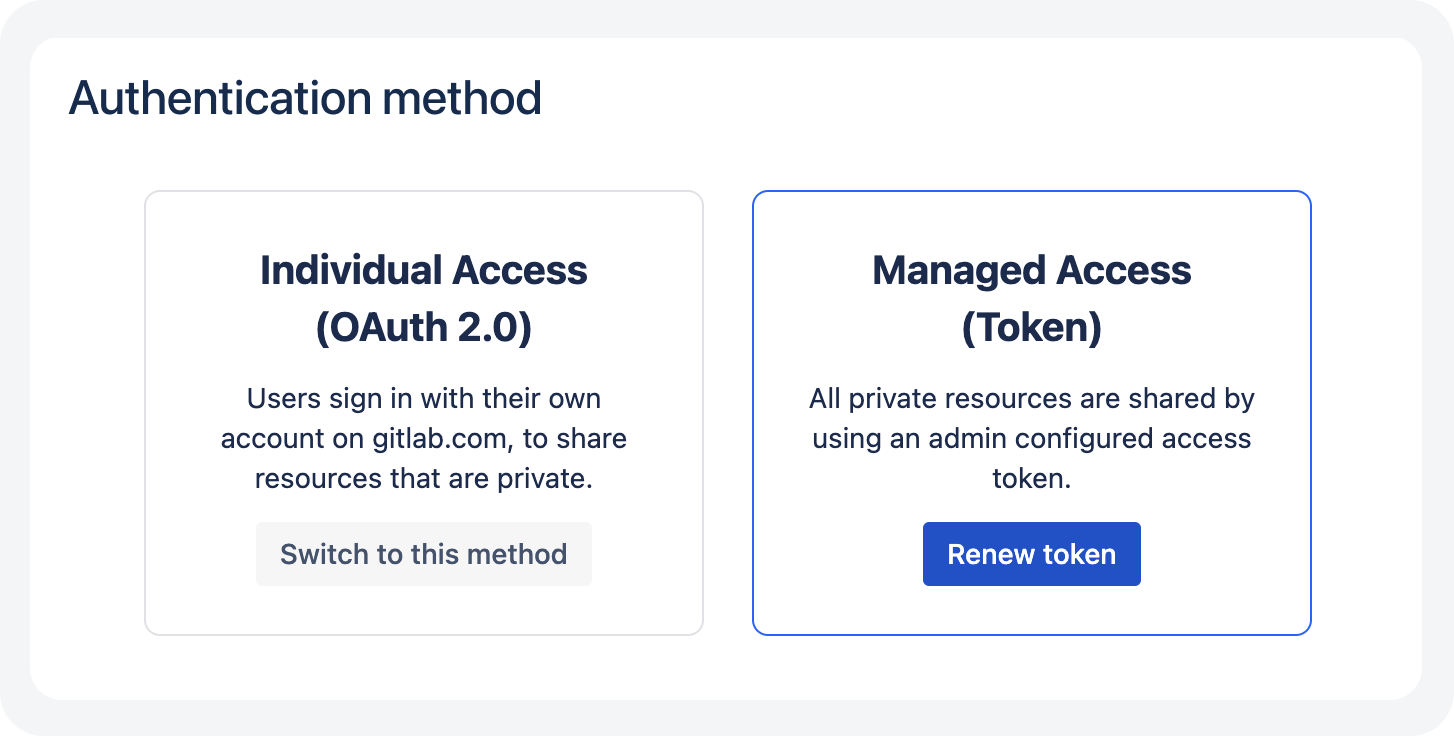
Task: Choose the OAuth 2.0 authentication option
Action: pyautogui.click(x=423, y=412)
